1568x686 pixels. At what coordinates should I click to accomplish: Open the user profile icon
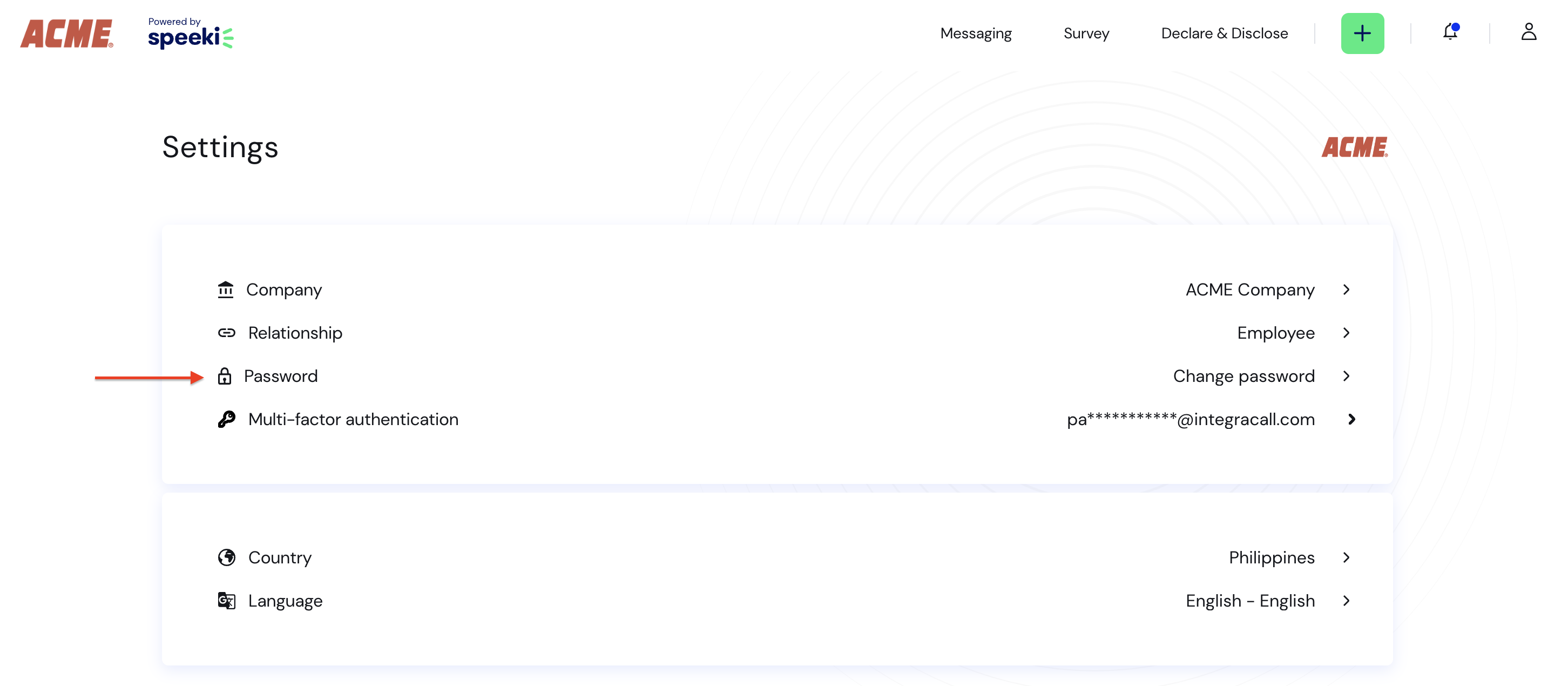tap(1528, 32)
